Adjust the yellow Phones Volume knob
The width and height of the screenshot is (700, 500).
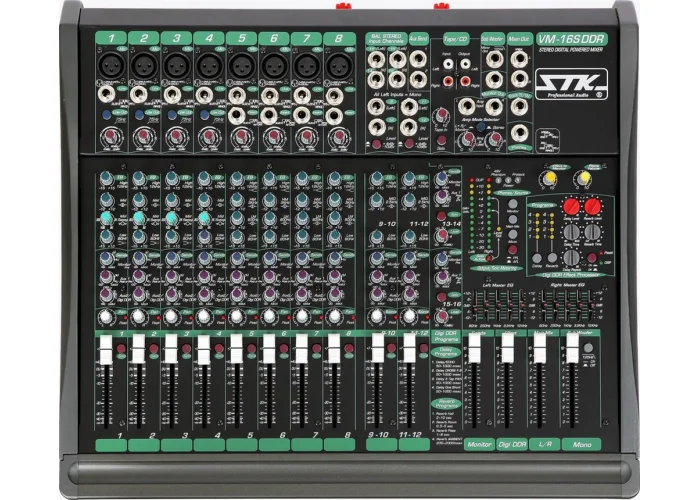583,179
